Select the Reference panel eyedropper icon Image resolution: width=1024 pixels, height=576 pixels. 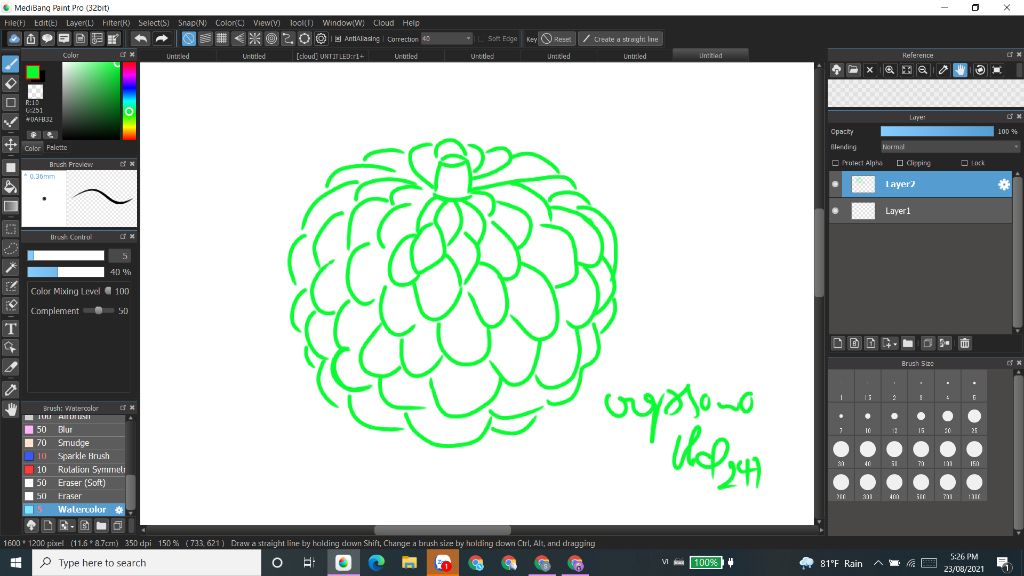point(943,70)
